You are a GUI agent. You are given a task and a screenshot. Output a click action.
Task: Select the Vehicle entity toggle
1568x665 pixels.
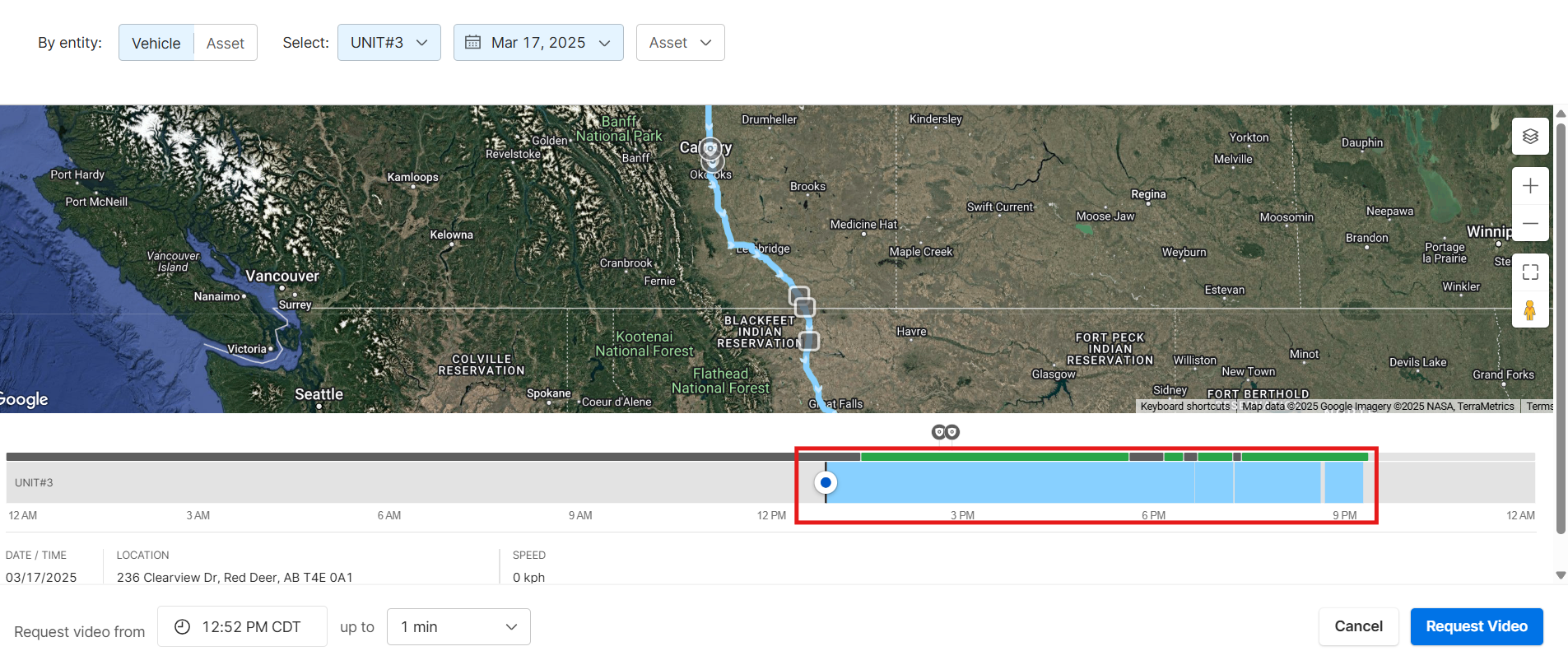pyautogui.click(x=156, y=43)
